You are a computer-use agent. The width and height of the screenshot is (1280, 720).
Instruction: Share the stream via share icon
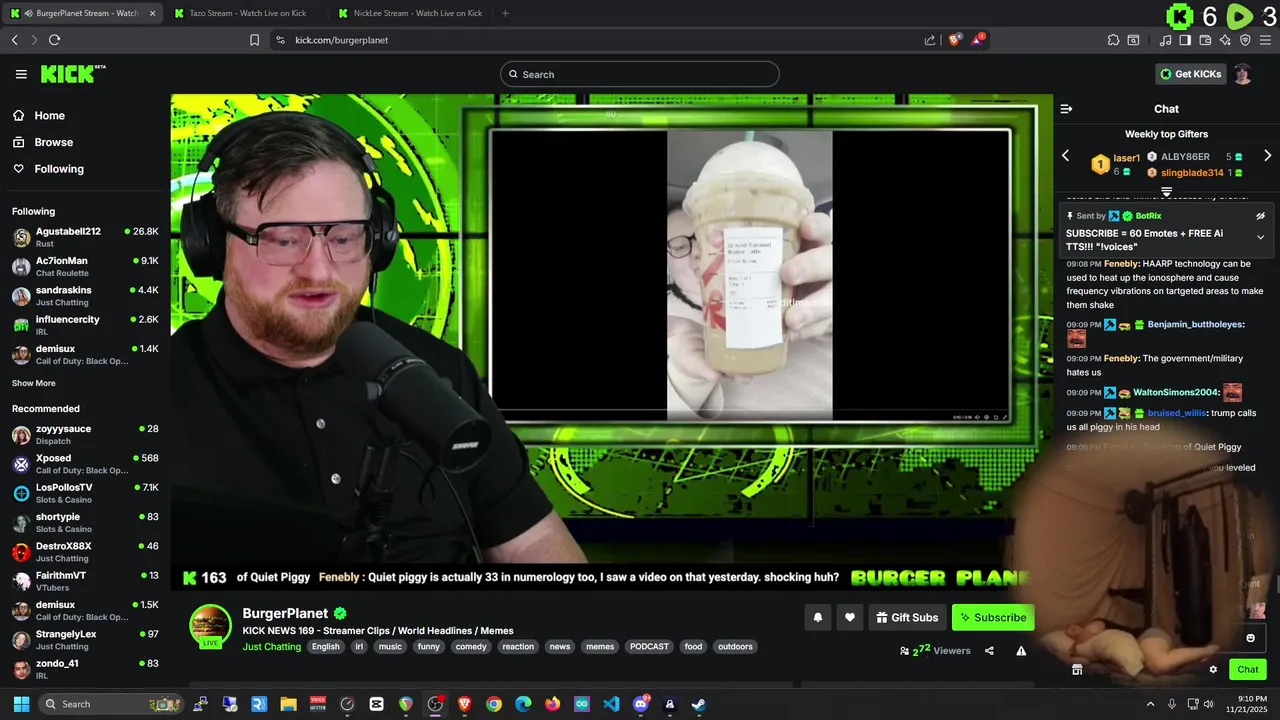tap(989, 651)
